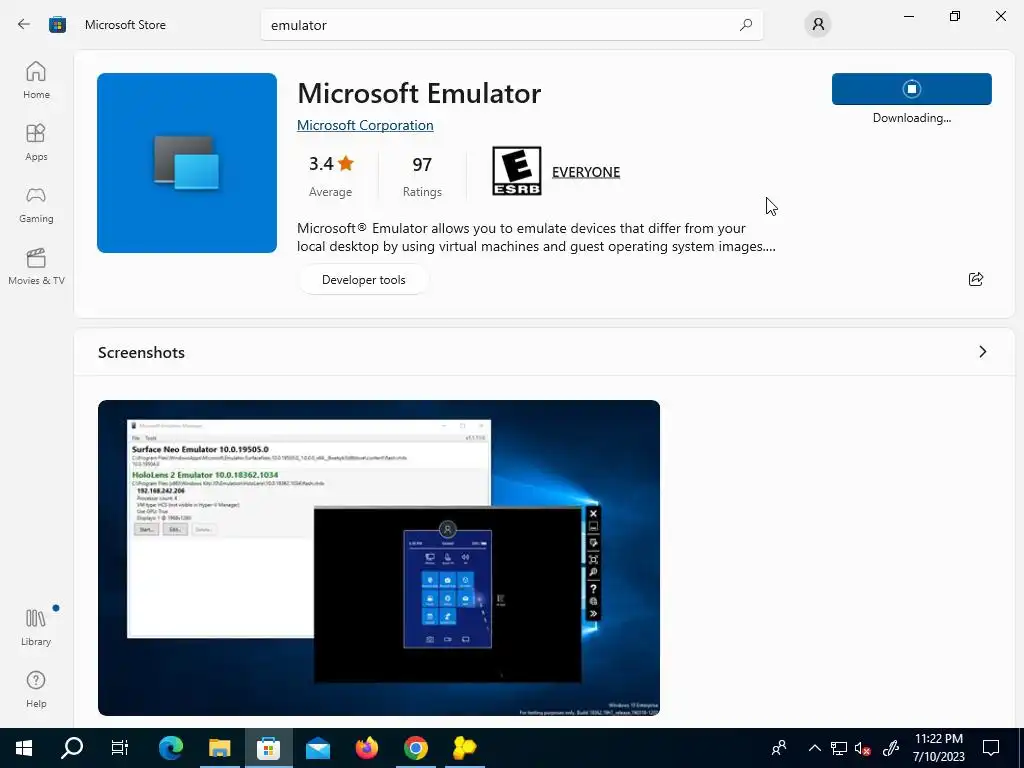The height and width of the screenshot is (768, 1024).
Task: Open the Home section in sidebar
Action: click(x=36, y=80)
